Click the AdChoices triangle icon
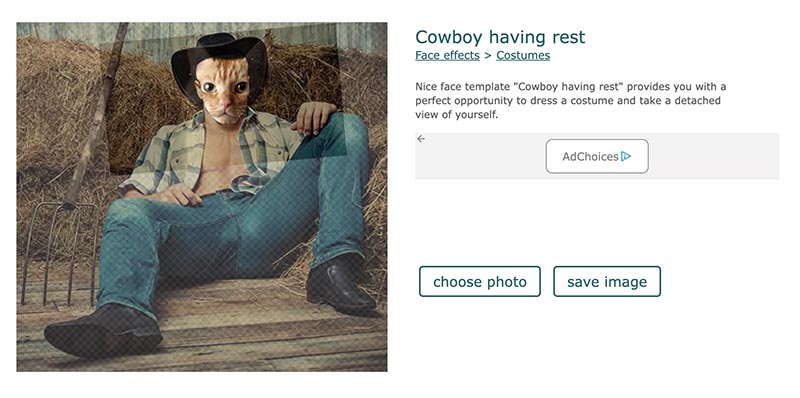The height and width of the screenshot is (398, 800). click(x=626, y=157)
